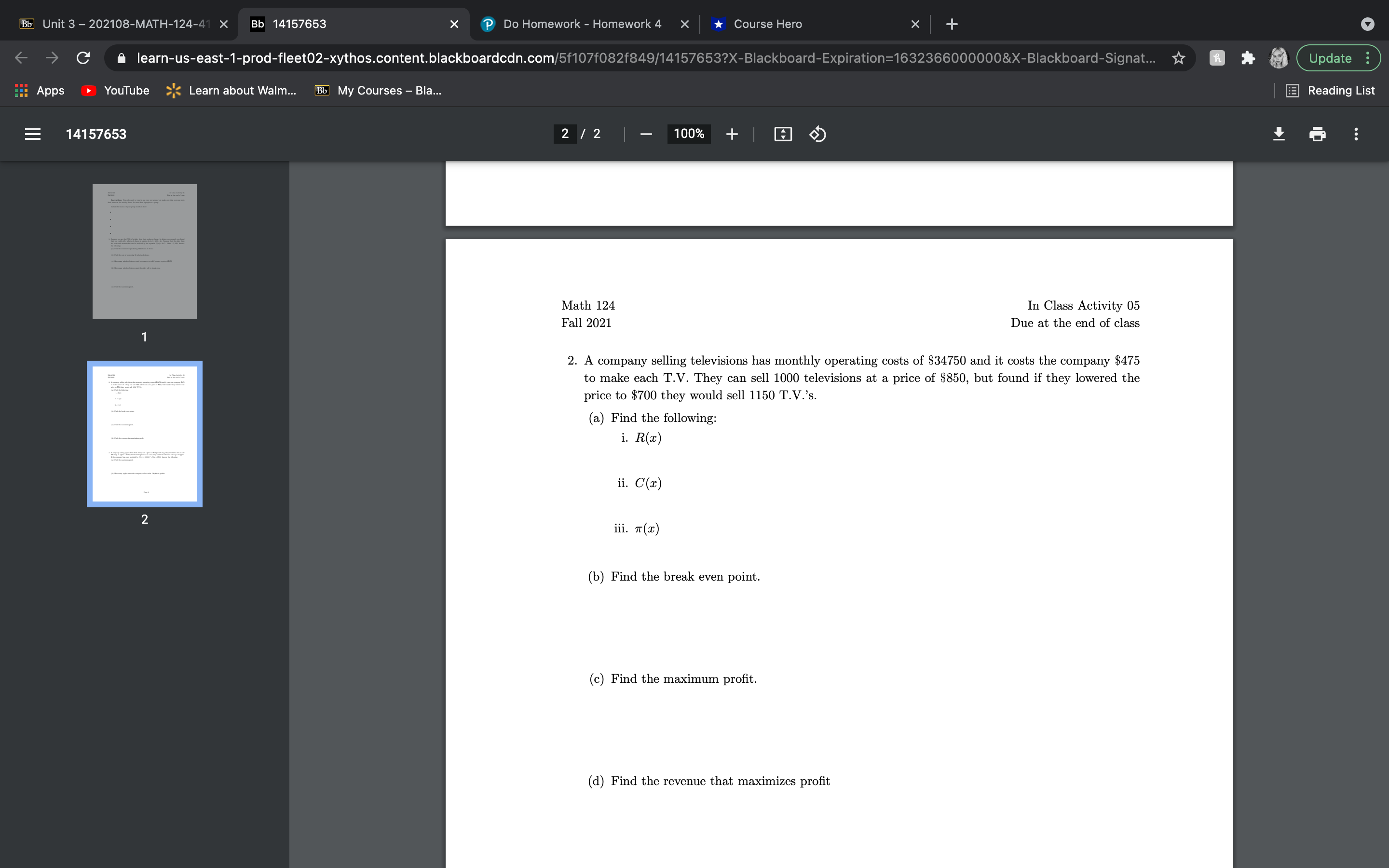This screenshot has height=868, width=1389.
Task: Click the 100% zoom level field
Action: point(688,134)
